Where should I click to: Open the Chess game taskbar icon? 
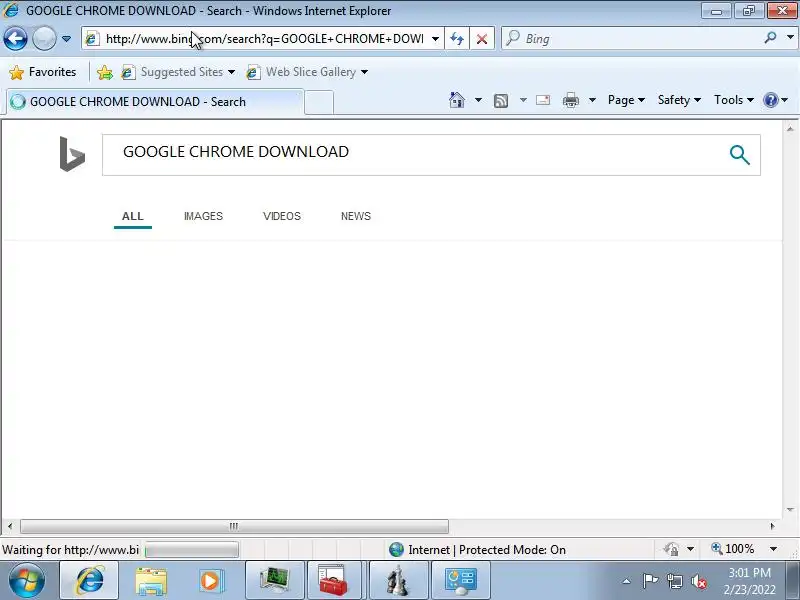pyautogui.click(x=397, y=581)
